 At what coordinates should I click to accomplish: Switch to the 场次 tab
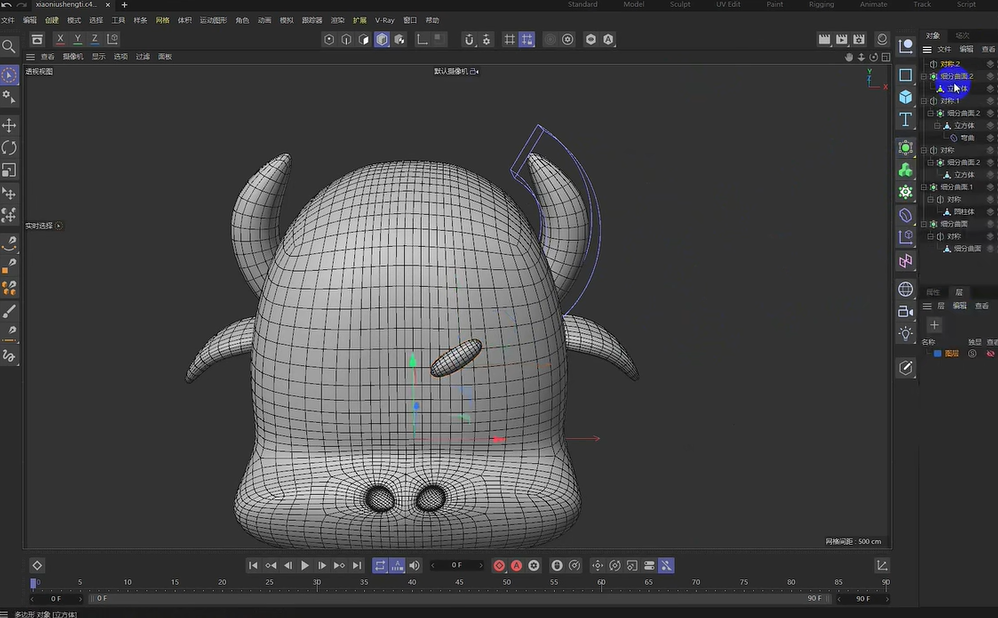963,35
